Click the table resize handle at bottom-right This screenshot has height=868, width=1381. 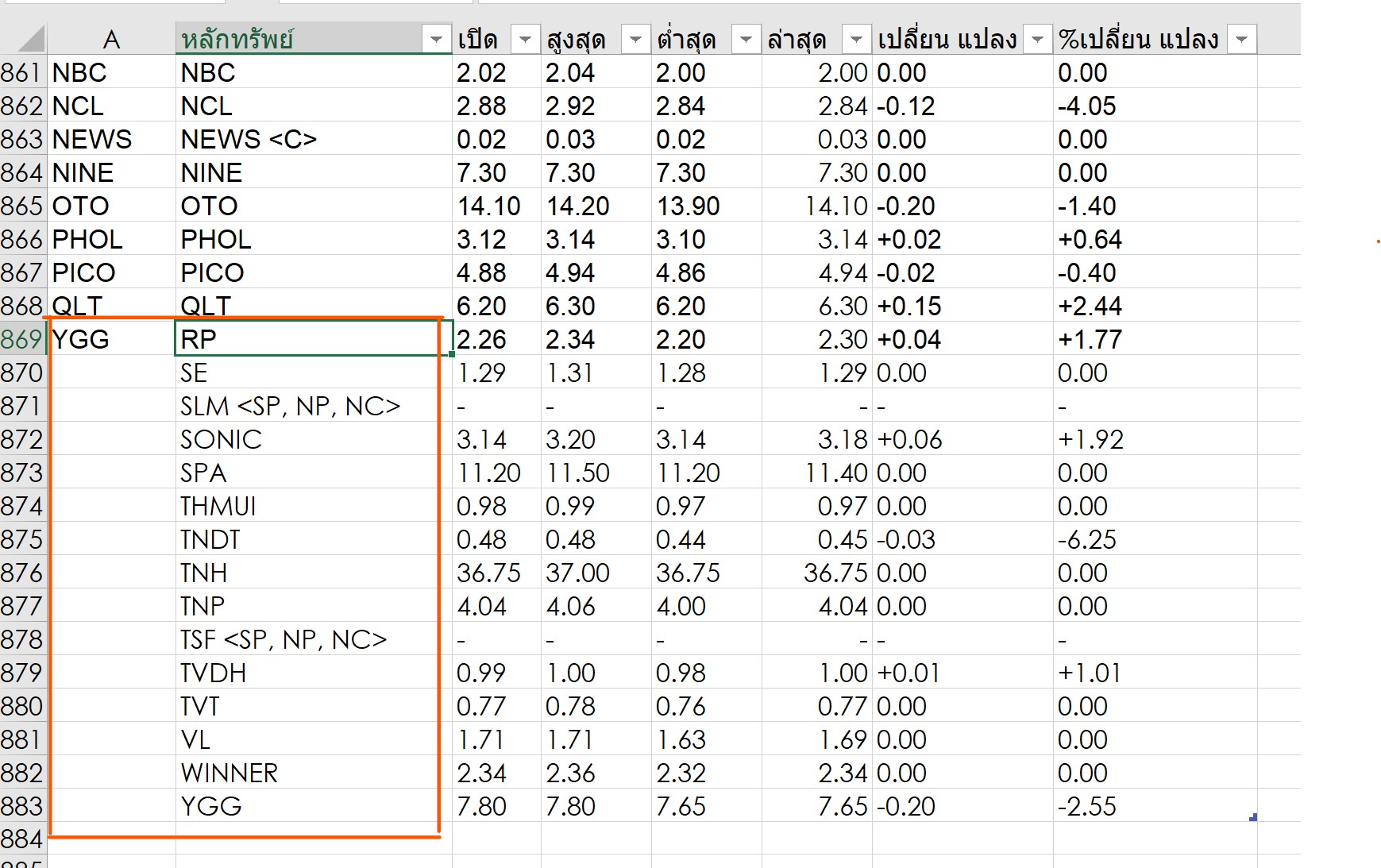pyautogui.click(x=1252, y=817)
